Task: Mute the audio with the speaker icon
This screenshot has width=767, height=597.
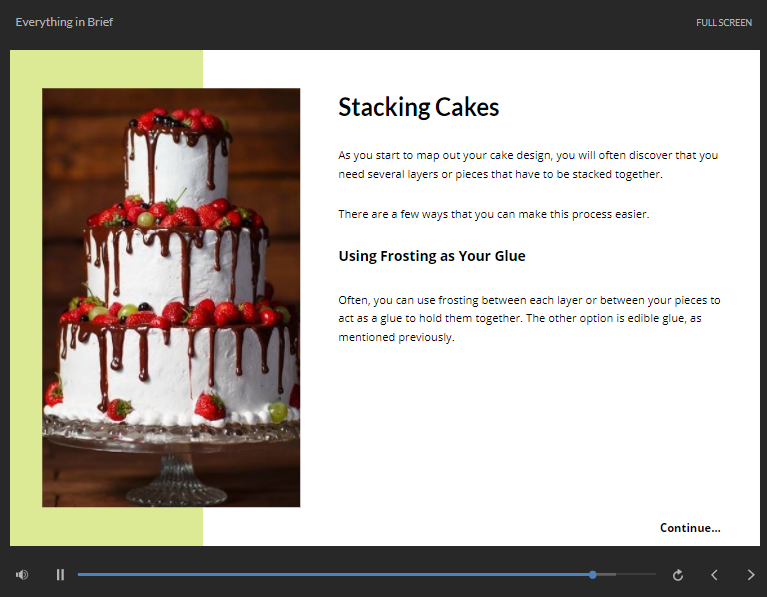Action: pyautogui.click(x=22, y=574)
